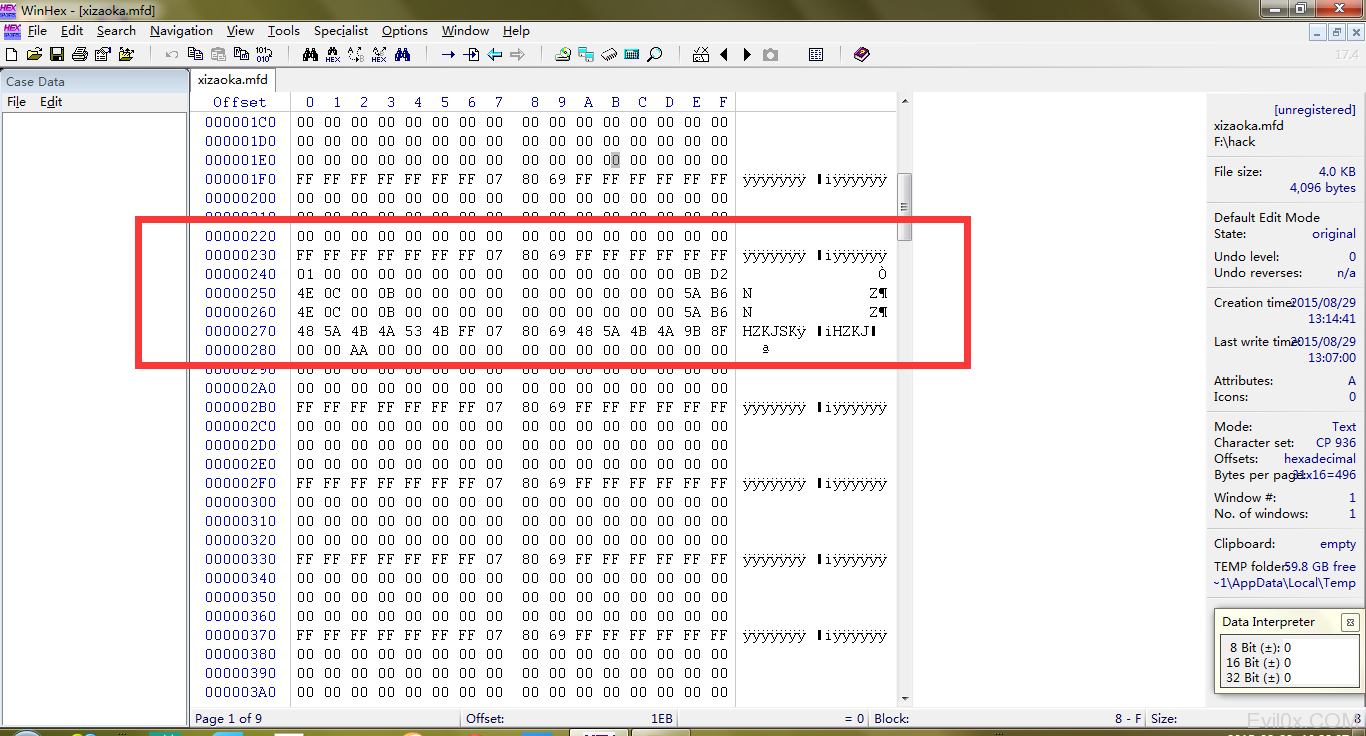Click the Print icon in toolbar
Image resolution: width=1366 pixels, height=736 pixels.
tap(80, 54)
